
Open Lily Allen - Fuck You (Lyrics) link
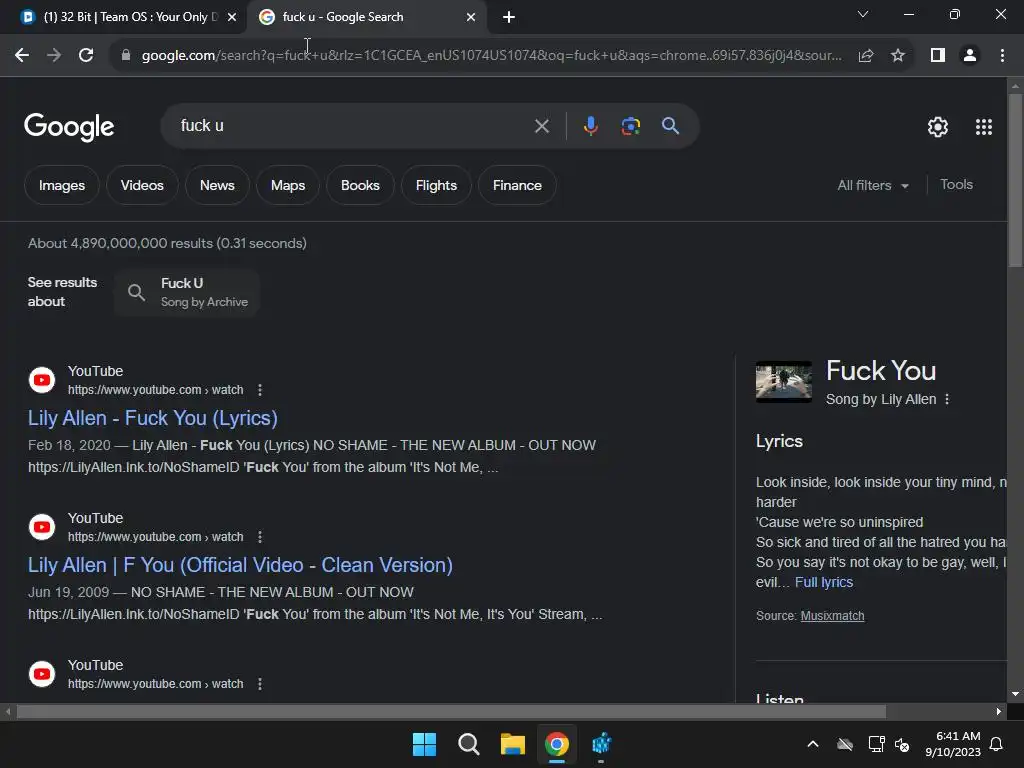point(153,418)
